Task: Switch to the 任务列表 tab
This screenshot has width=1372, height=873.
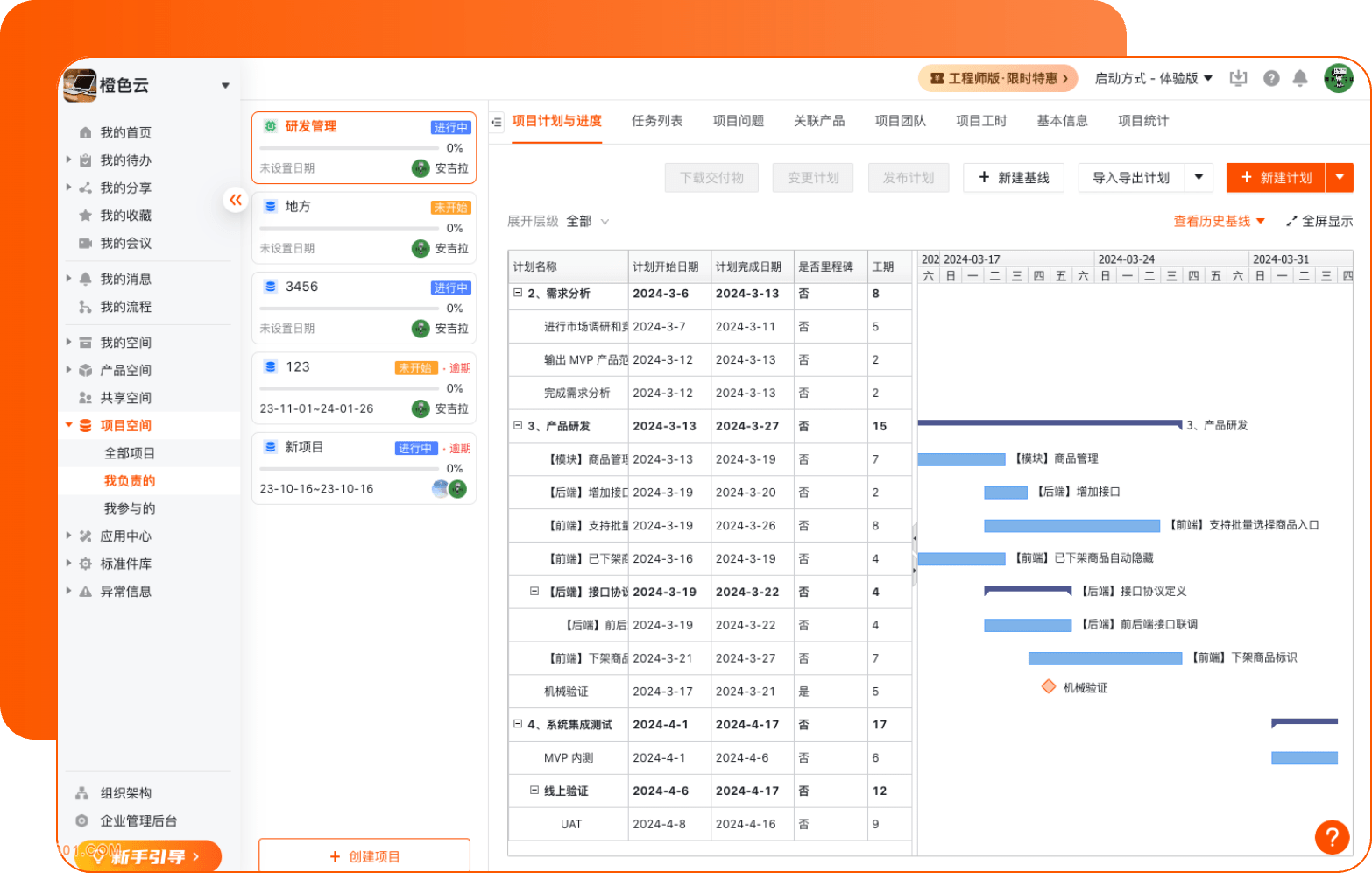Action: pyautogui.click(x=657, y=121)
